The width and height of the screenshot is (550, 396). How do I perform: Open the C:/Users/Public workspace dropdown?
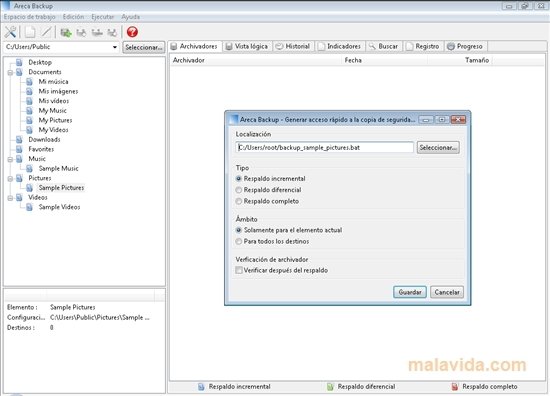click(115, 47)
